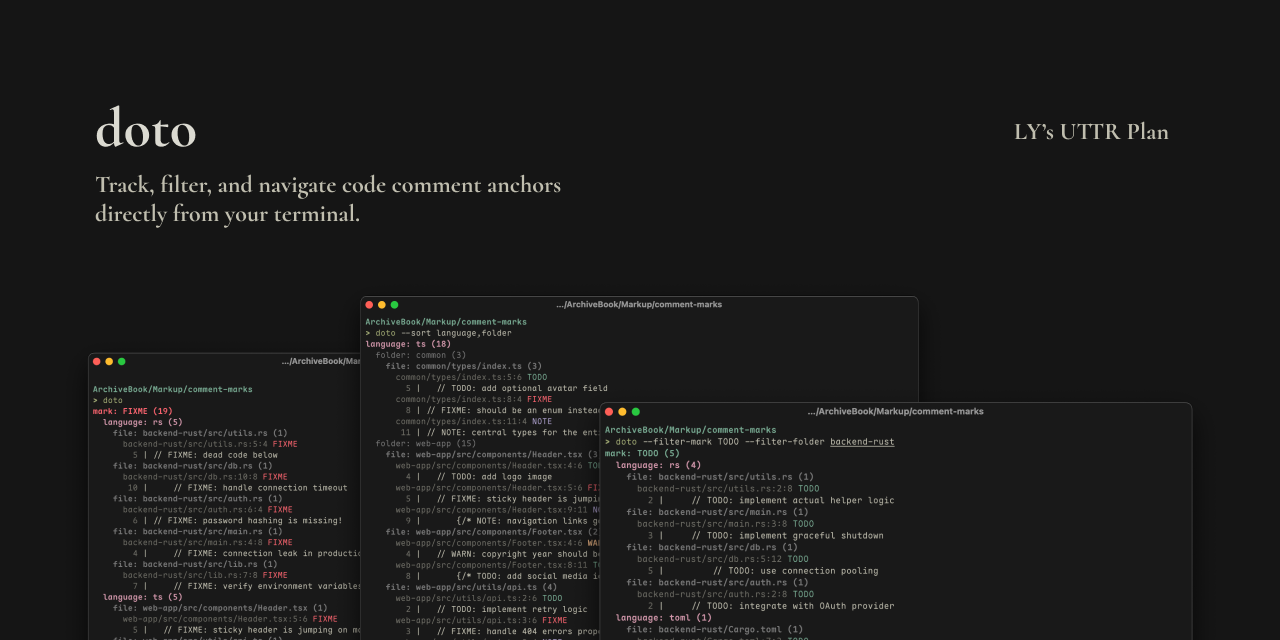This screenshot has height=640, width=1280.
Task: Select 'mark: TODO (5)' in right terminal
Action: [x=642, y=453]
